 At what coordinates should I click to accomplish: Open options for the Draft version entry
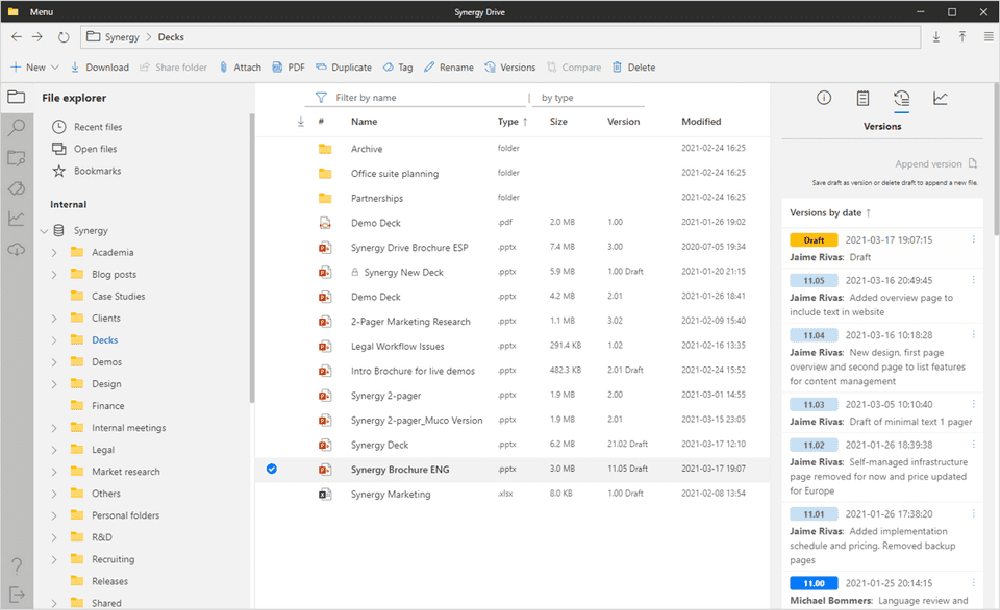pyautogui.click(x=973, y=240)
